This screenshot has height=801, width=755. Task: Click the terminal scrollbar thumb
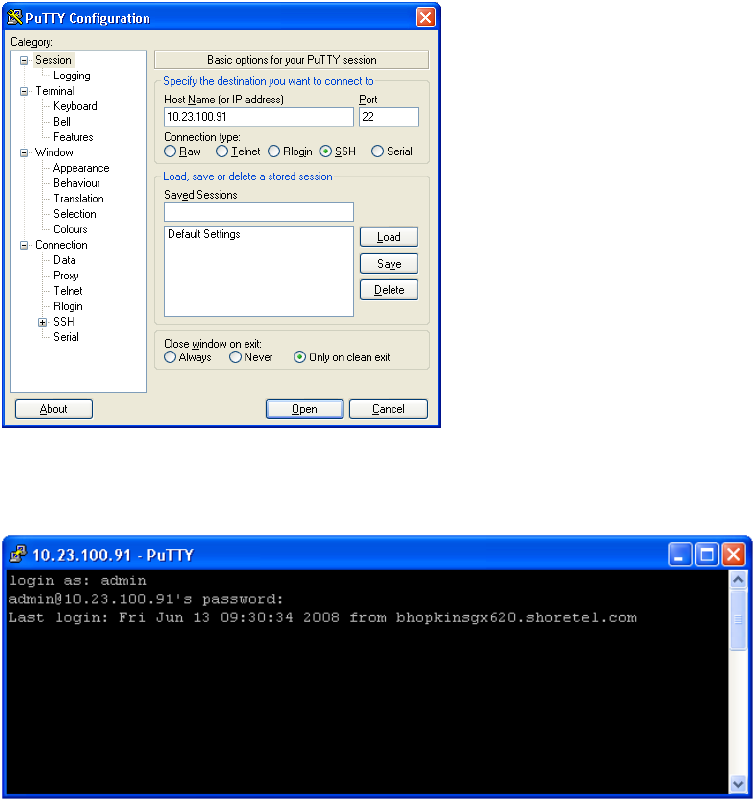pos(738,620)
